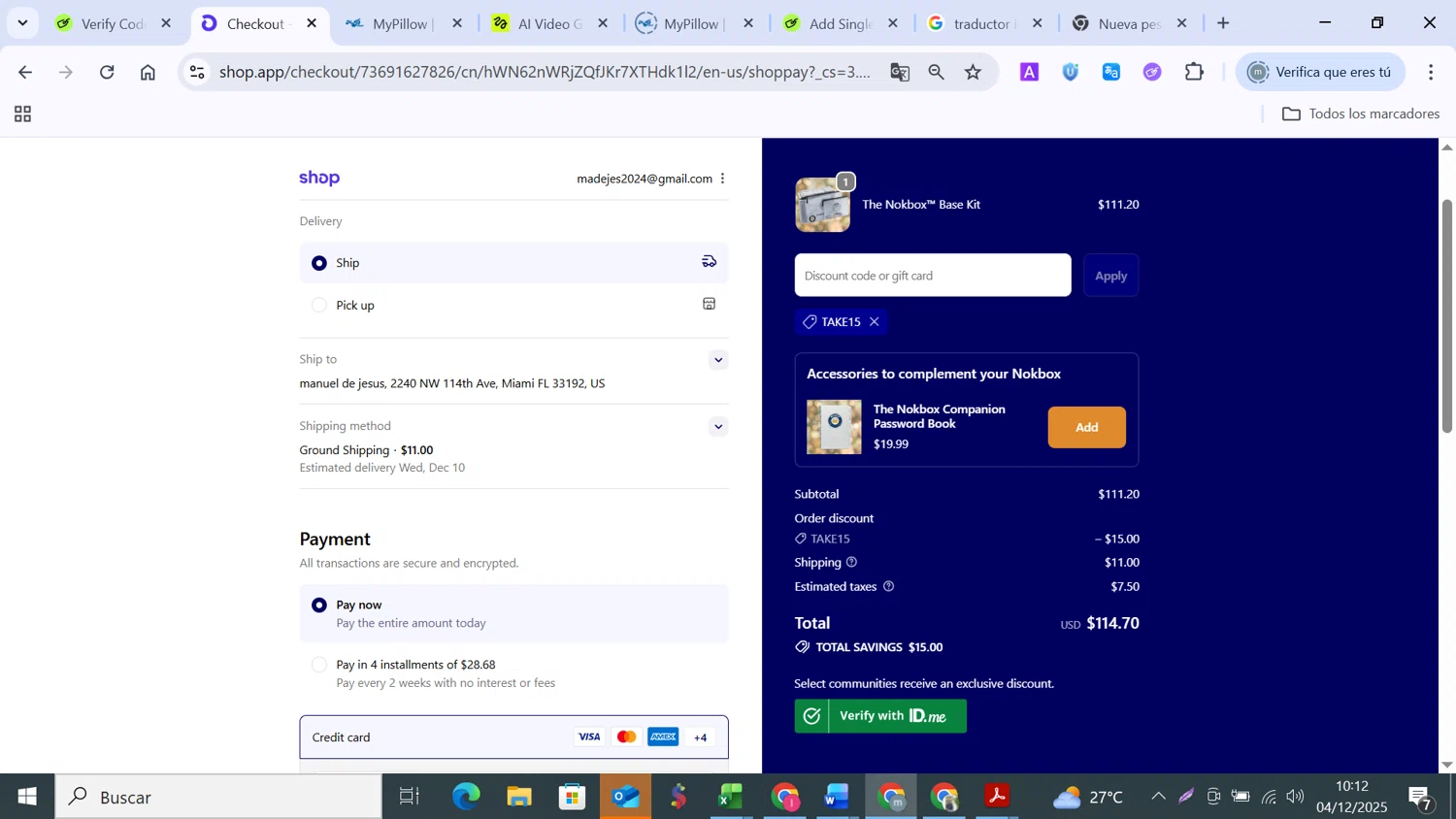Screen dimensions: 1456x819
Task: Select Pay in 4 installments option
Action: tap(513, 673)
